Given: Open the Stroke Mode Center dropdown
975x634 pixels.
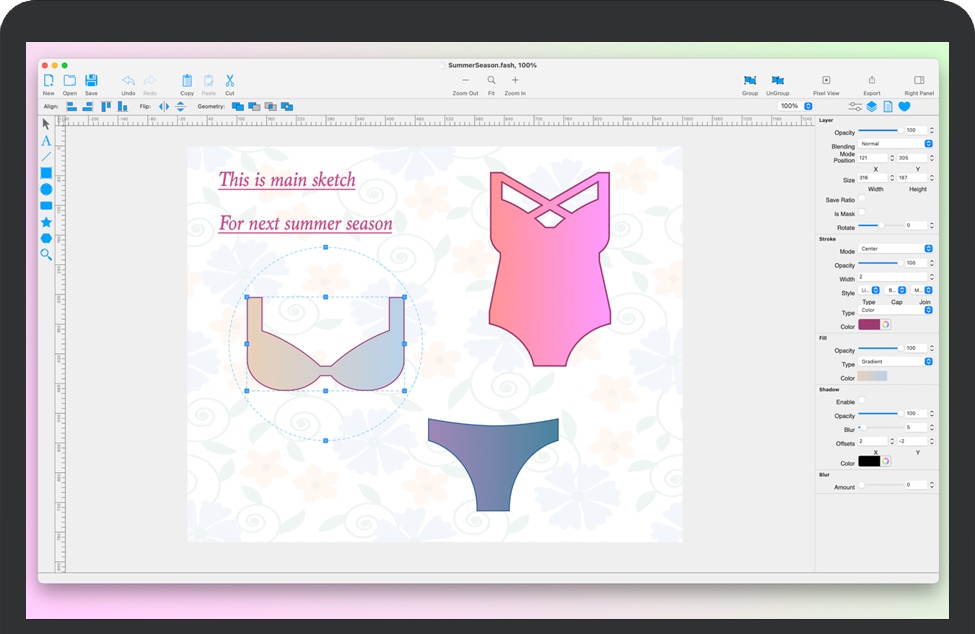Looking at the screenshot, I should click(x=895, y=249).
